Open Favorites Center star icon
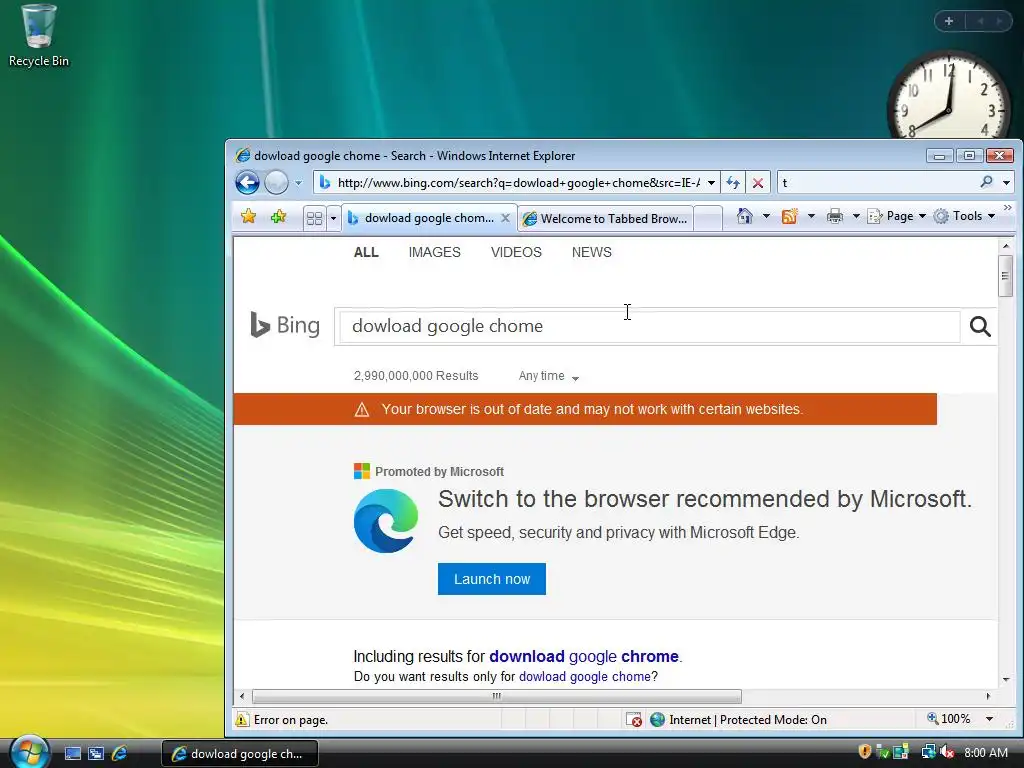Screen dimensions: 1024x768 (248, 217)
